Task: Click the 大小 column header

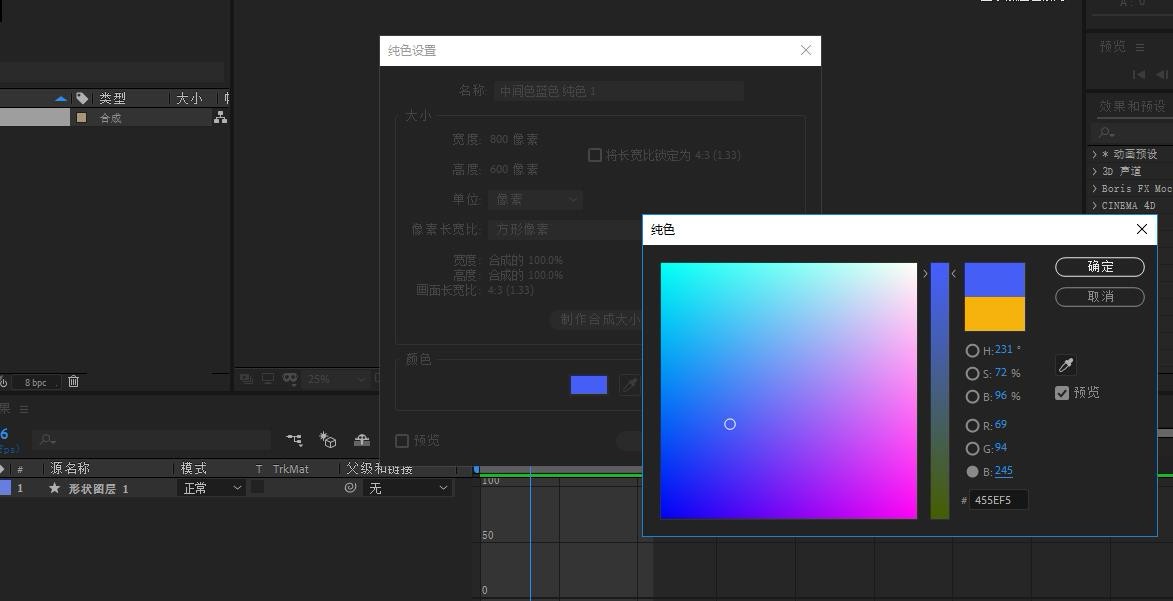Action: coord(189,98)
